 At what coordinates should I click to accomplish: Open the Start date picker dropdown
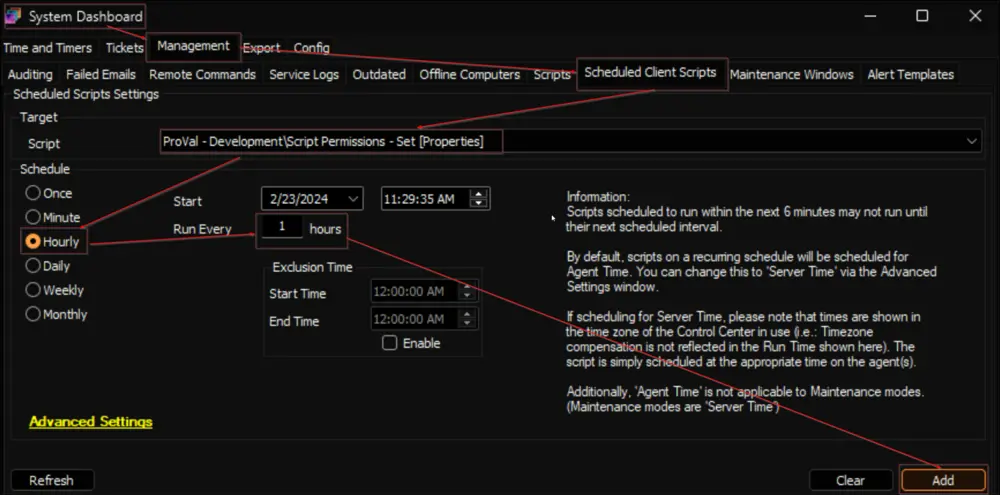point(353,199)
